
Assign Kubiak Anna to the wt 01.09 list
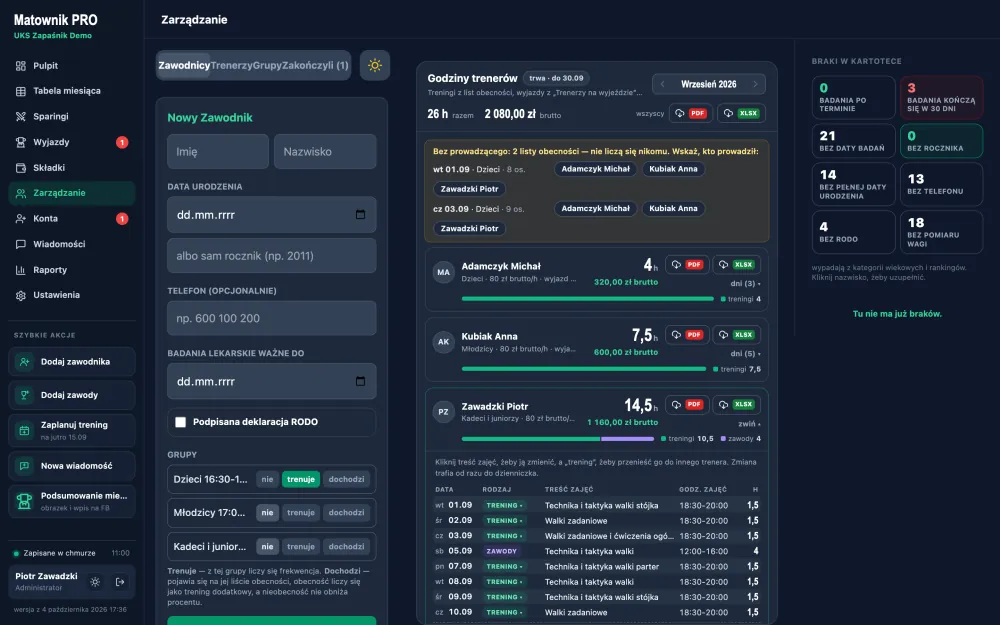tap(673, 169)
